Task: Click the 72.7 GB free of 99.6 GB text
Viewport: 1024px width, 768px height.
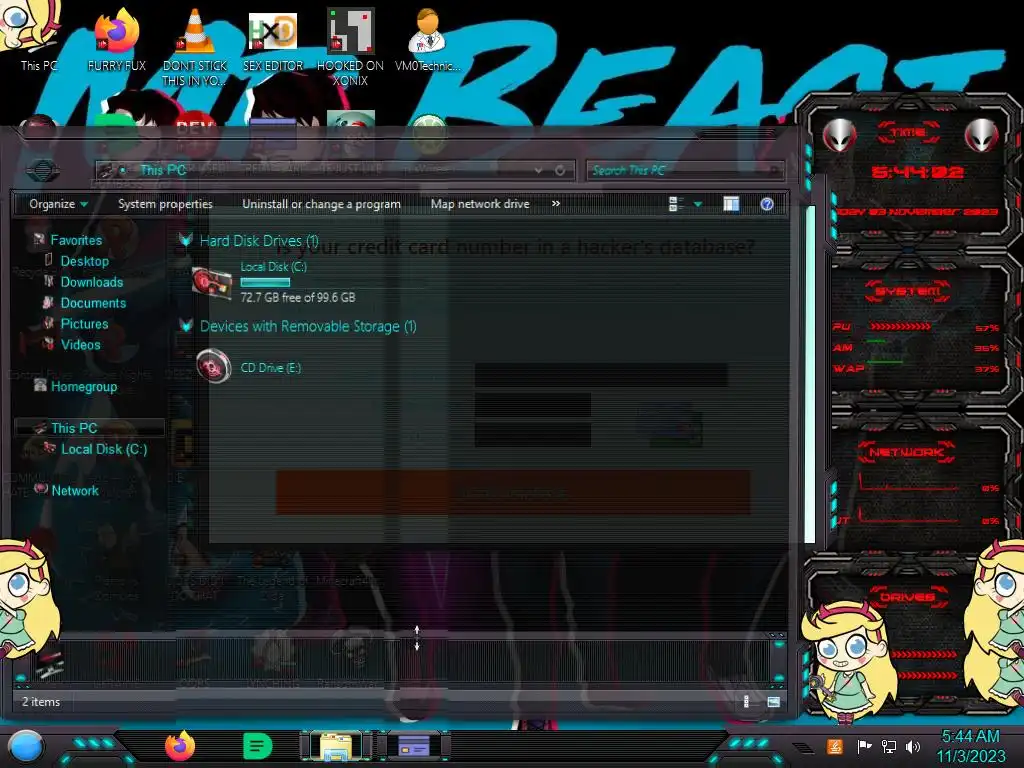Action: pyautogui.click(x=298, y=297)
